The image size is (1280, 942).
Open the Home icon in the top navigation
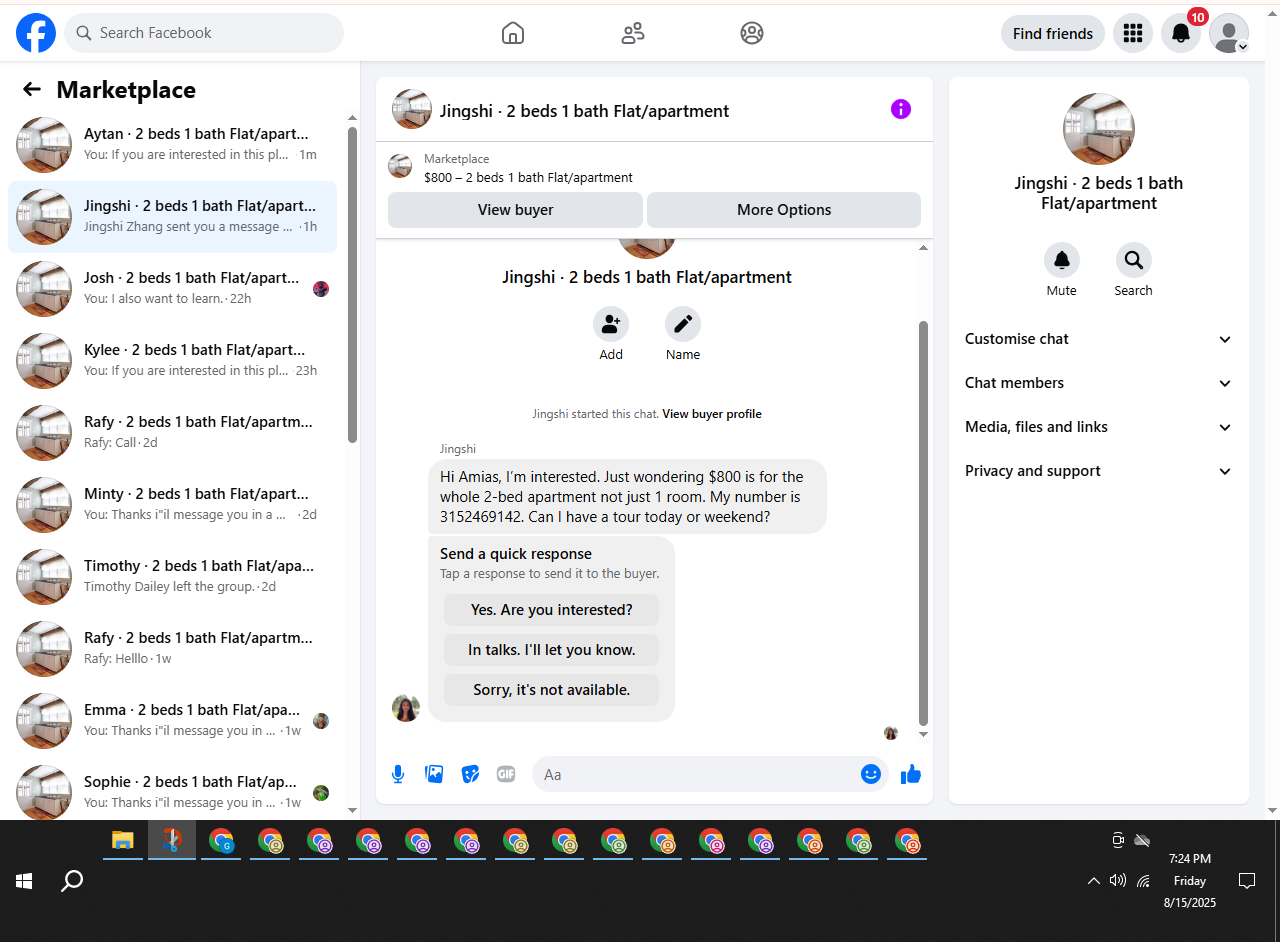click(x=512, y=33)
